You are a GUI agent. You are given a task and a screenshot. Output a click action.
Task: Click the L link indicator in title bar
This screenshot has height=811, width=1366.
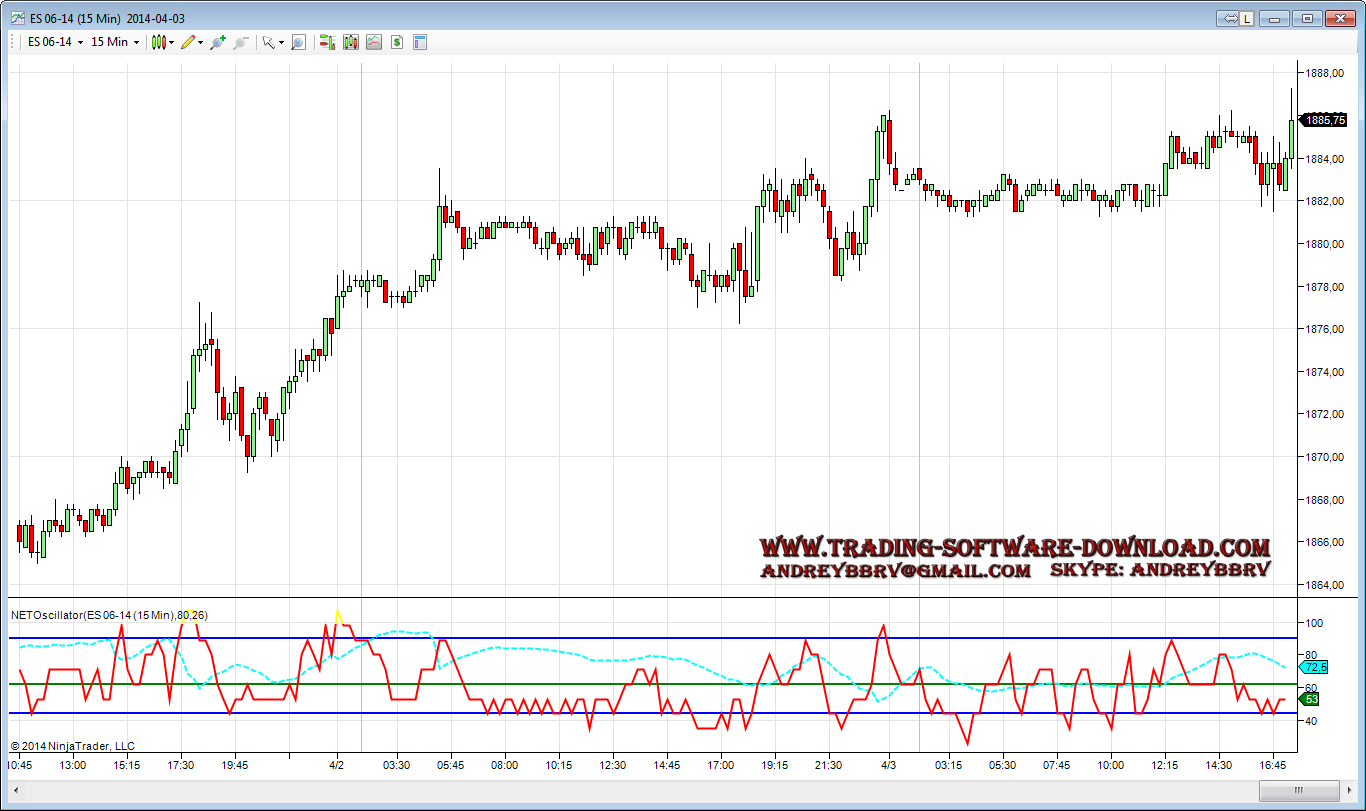tap(1247, 18)
